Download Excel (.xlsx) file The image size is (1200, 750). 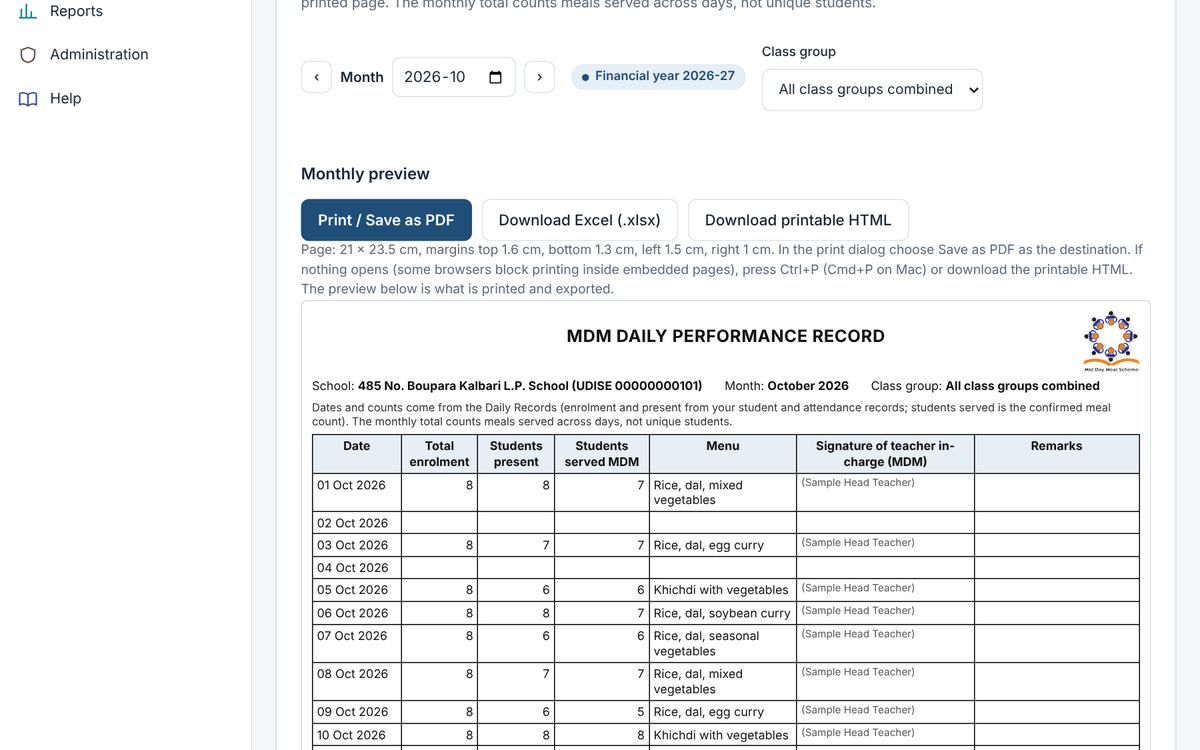tap(579, 220)
